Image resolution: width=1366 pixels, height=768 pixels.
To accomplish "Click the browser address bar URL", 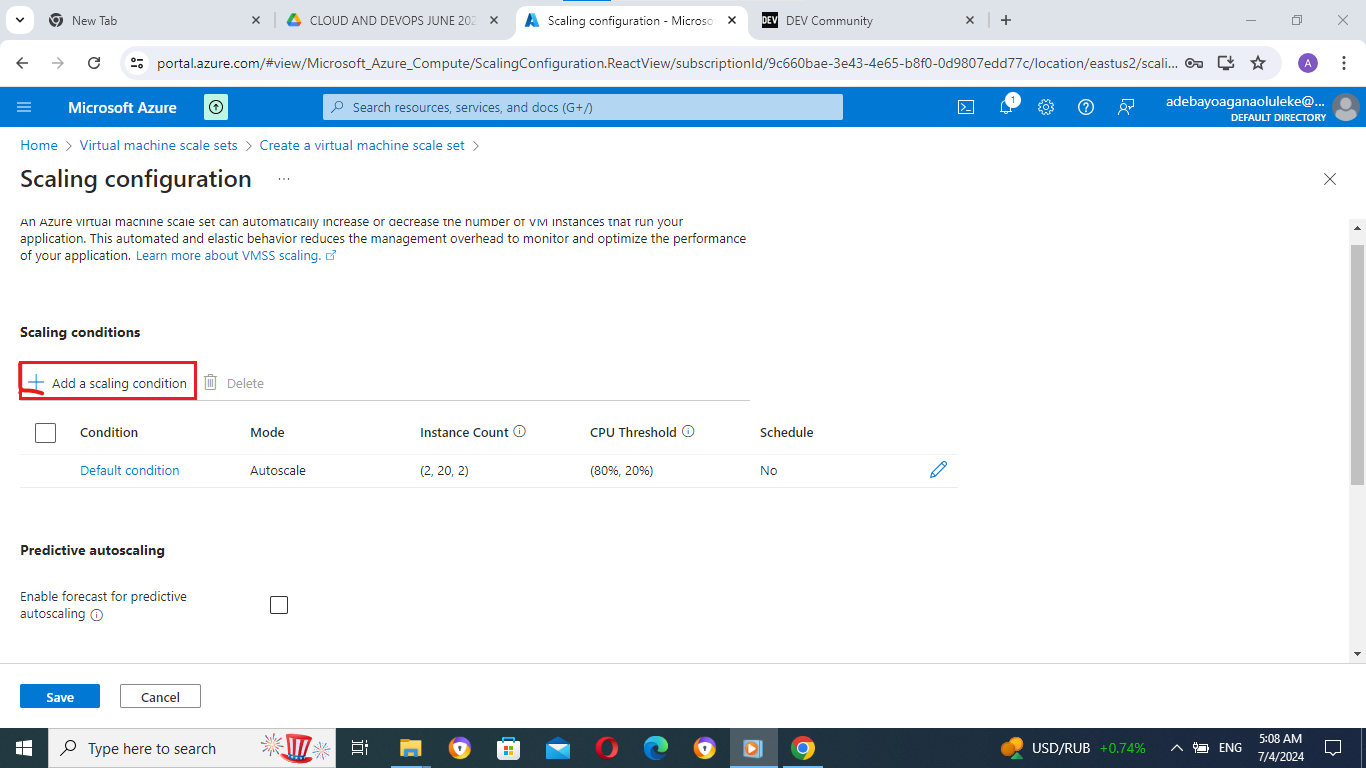I will click(667, 63).
